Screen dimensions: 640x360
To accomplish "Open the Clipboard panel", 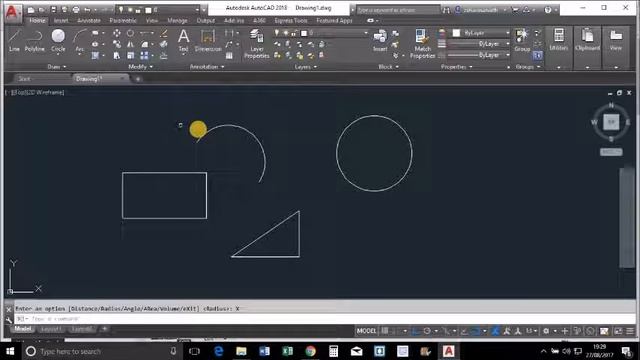I will 587,40.
